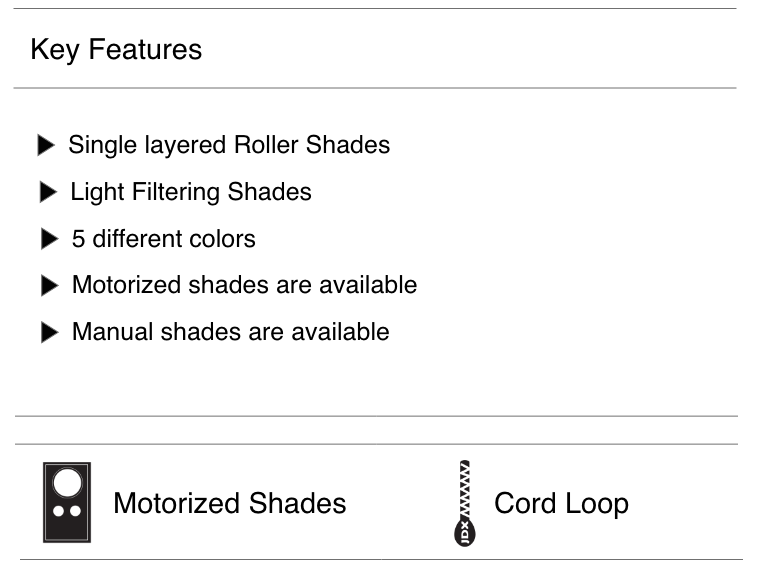The image size is (778, 587).
Task: Expand the Manual shades are available bullet
Action: pos(50,333)
